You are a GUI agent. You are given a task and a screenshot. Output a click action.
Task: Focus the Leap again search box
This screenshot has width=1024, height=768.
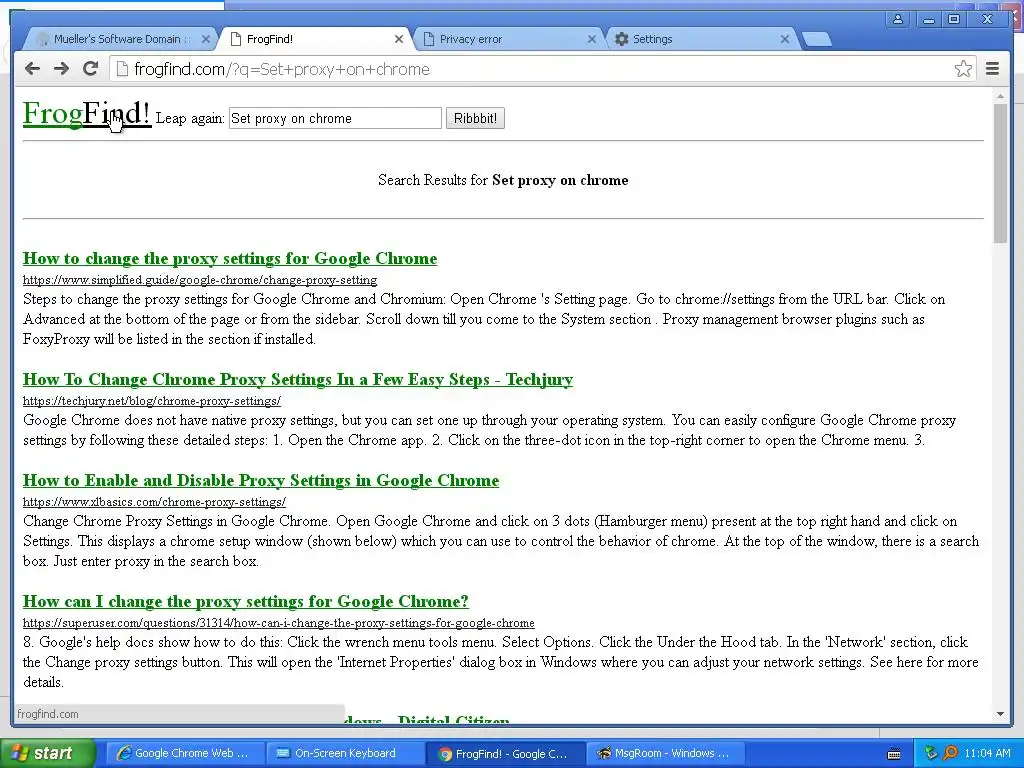[x=335, y=118]
